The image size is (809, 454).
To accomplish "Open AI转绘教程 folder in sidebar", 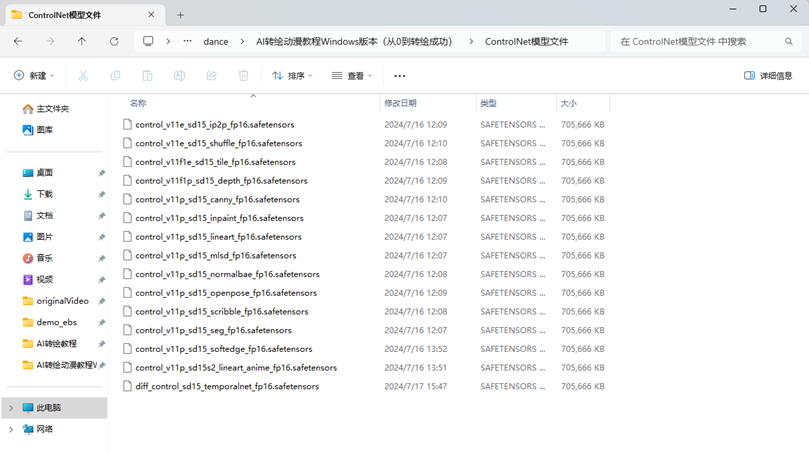I will (x=50, y=344).
